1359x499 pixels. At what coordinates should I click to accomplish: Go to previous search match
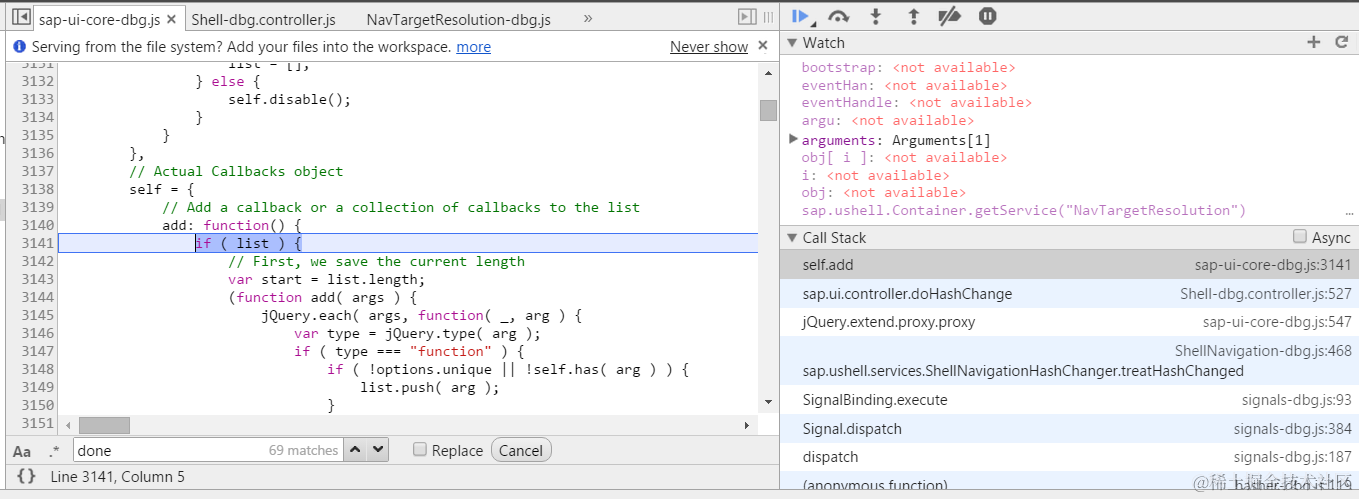tap(356, 450)
